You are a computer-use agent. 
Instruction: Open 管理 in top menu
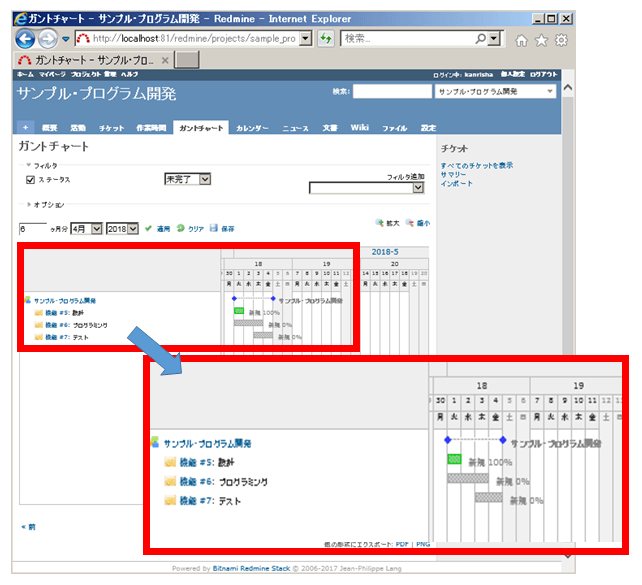[x=110, y=74]
